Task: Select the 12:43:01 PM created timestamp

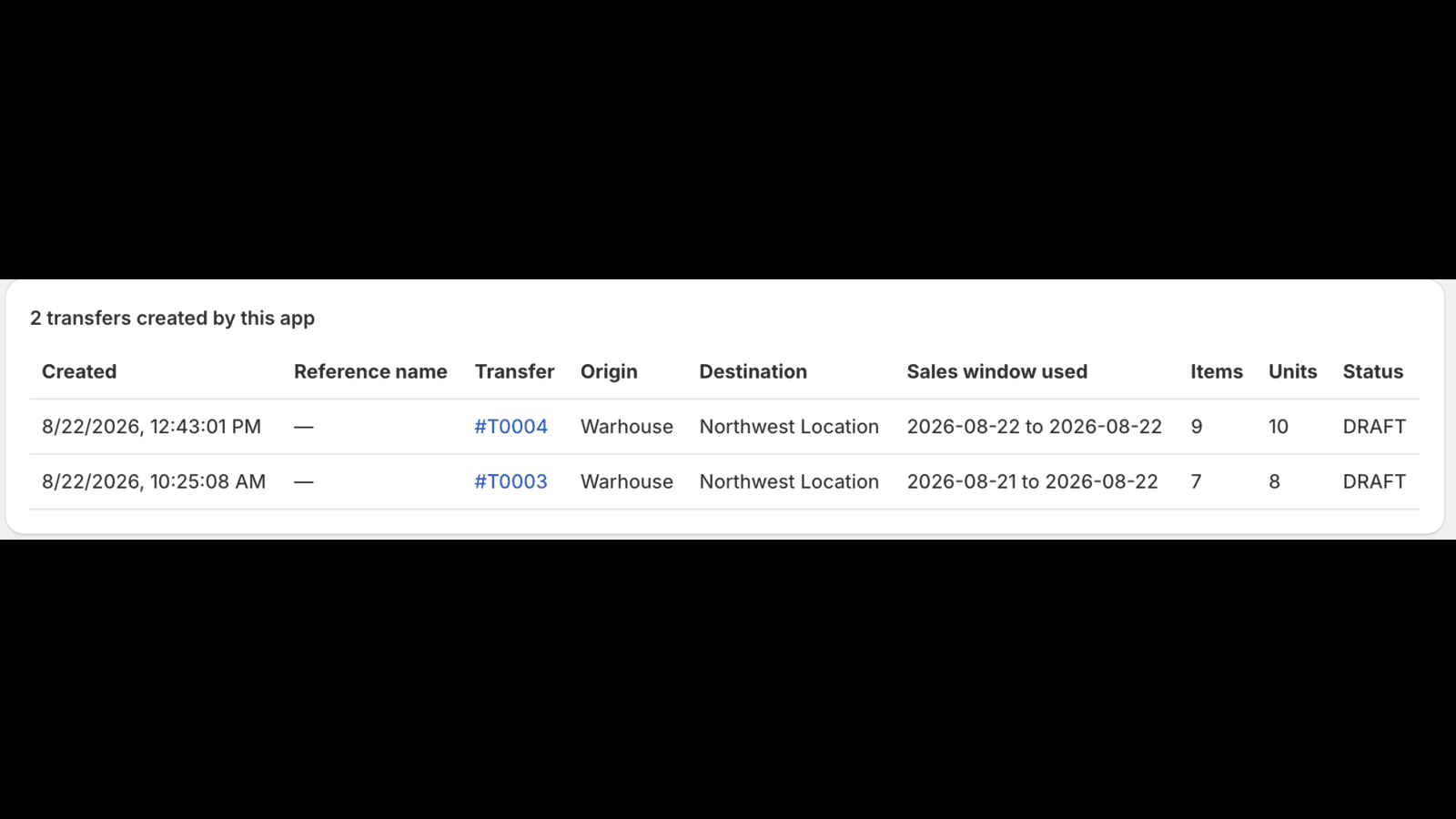Action: [151, 427]
